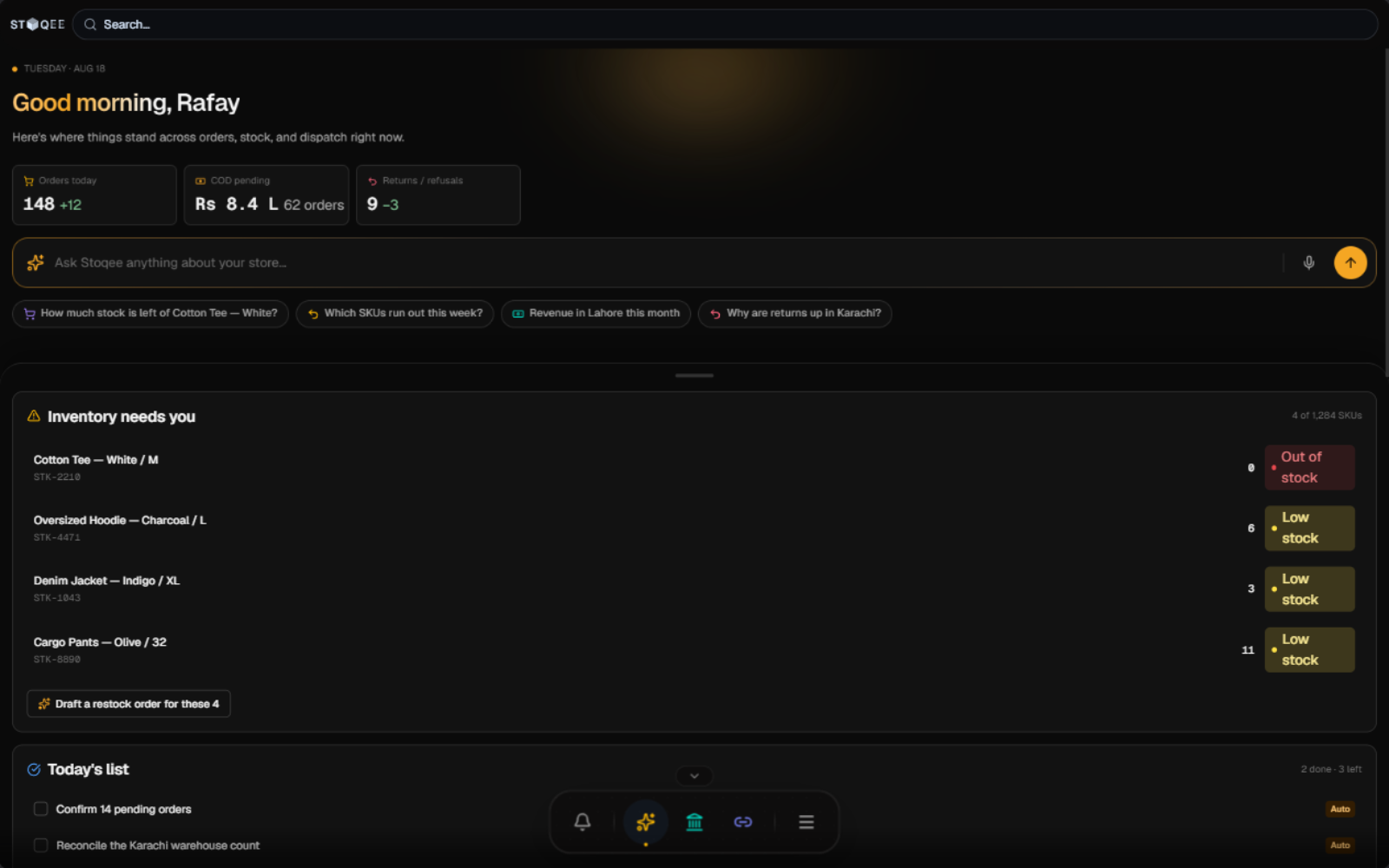The width and height of the screenshot is (1389, 868).
Task: Open the Cargo Pants — Olive / 32 row
Action: 694,649
